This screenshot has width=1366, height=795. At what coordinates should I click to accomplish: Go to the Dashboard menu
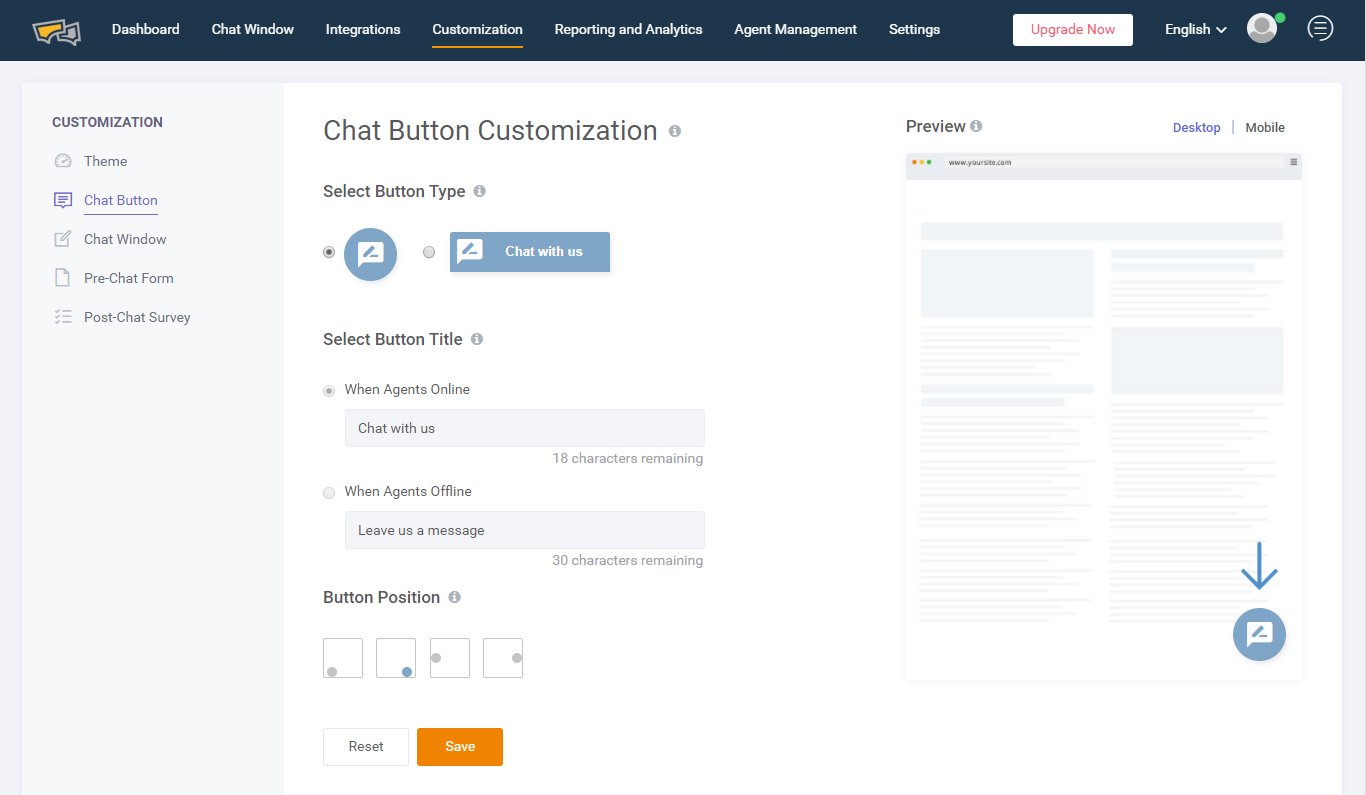tap(146, 29)
